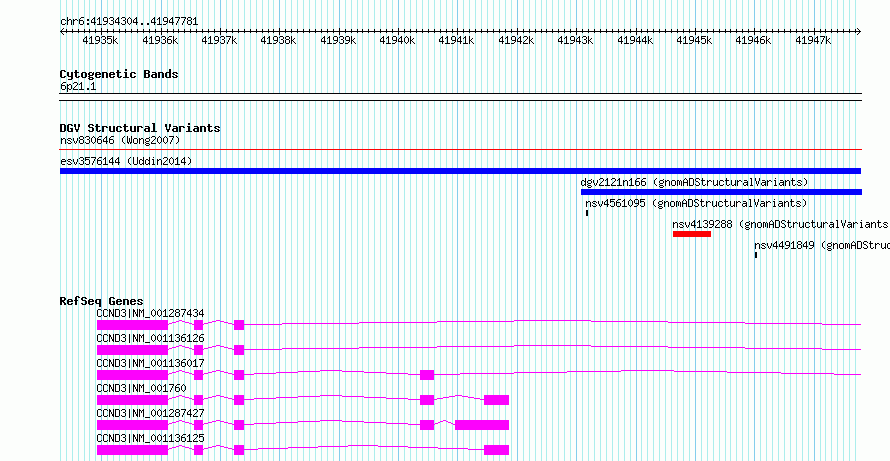Open transcript CCND3|NM_001136017 label

click(x=150, y=363)
